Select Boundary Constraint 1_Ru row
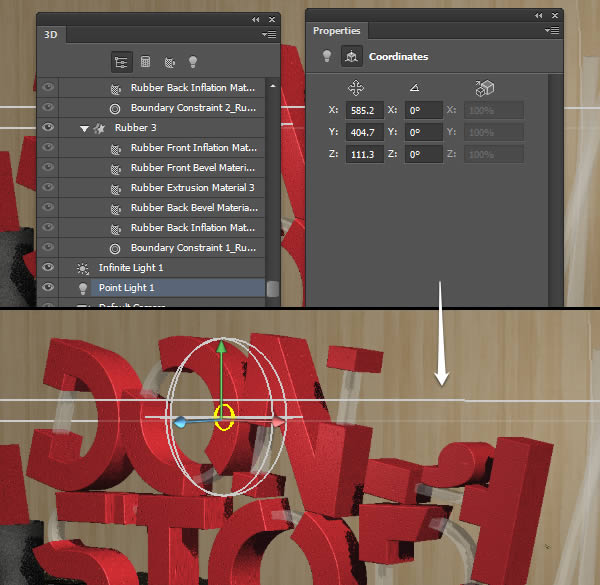 162,248
